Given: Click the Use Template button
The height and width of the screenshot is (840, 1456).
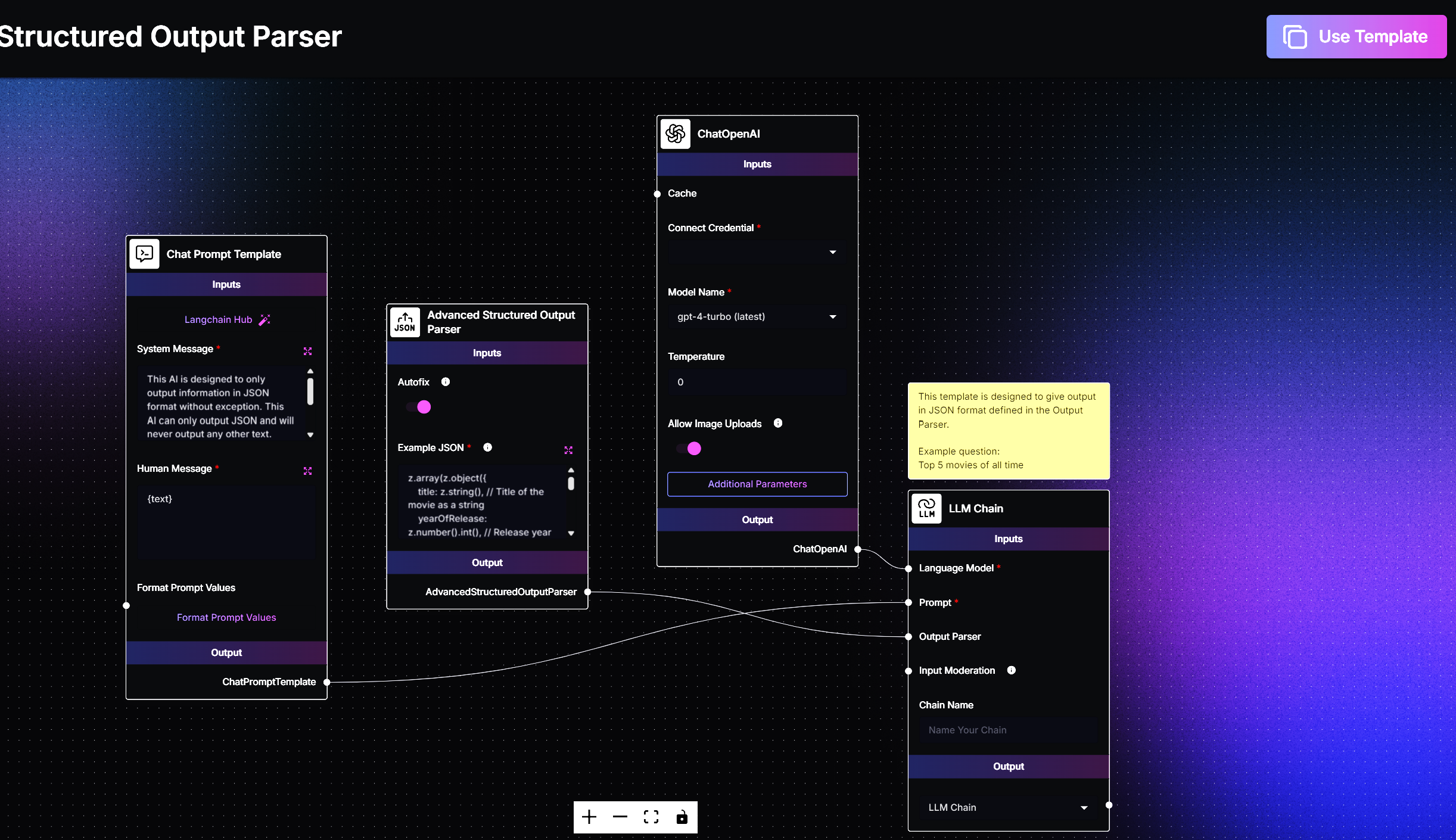Looking at the screenshot, I should point(1356,37).
